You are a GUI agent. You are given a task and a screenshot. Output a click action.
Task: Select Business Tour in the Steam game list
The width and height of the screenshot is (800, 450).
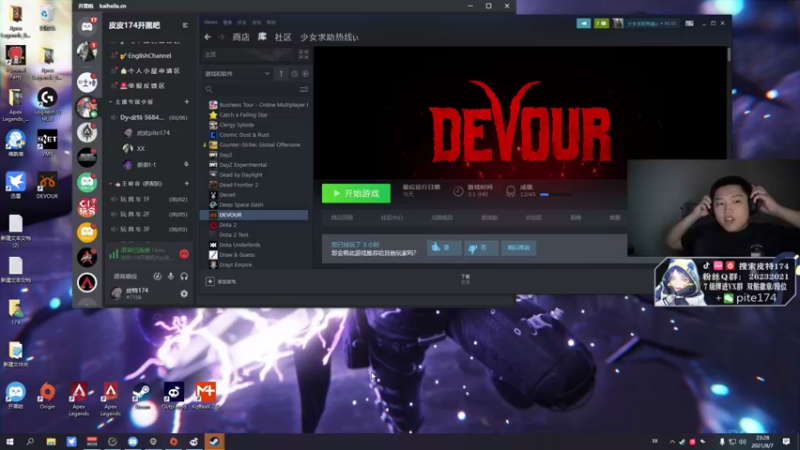click(x=258, y=105)
